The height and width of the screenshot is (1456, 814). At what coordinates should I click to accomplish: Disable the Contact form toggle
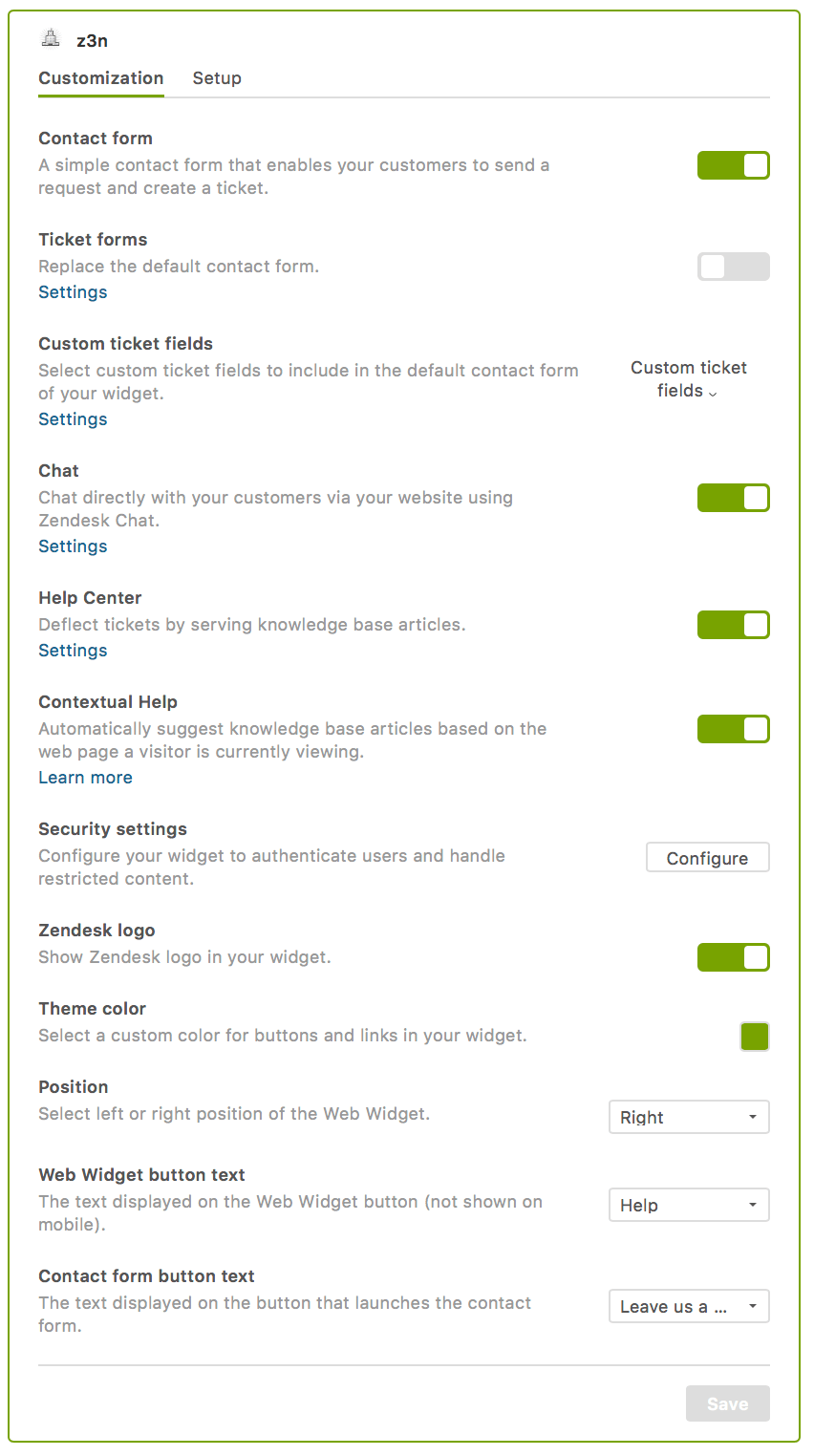click(x=733, y=165)
